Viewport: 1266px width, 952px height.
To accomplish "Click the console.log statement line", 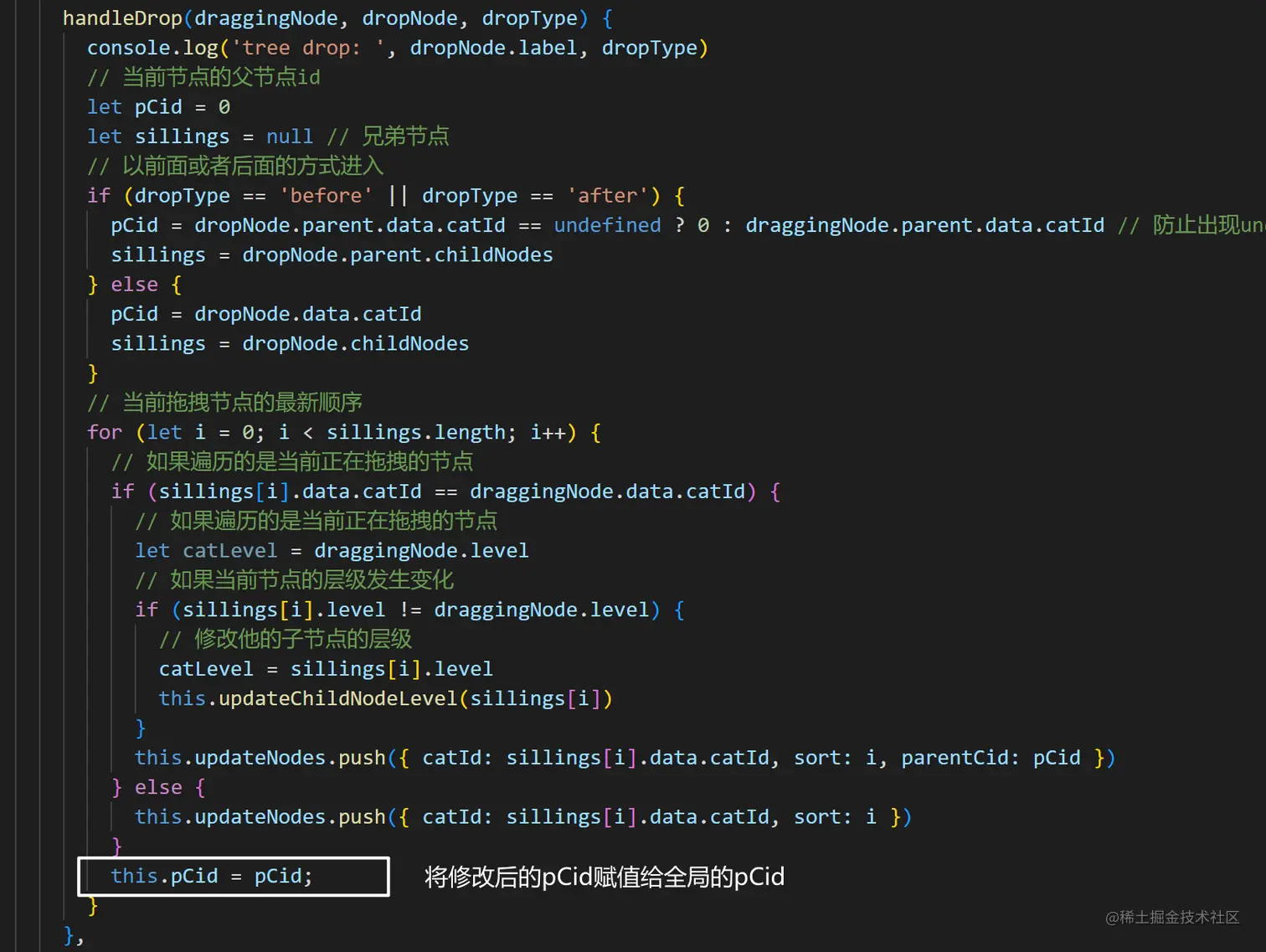I will (x=398, y=48).
